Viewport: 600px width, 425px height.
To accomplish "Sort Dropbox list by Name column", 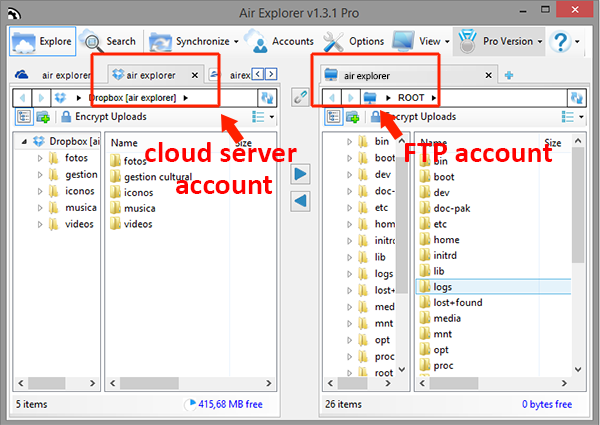I will tap(124, 143).
